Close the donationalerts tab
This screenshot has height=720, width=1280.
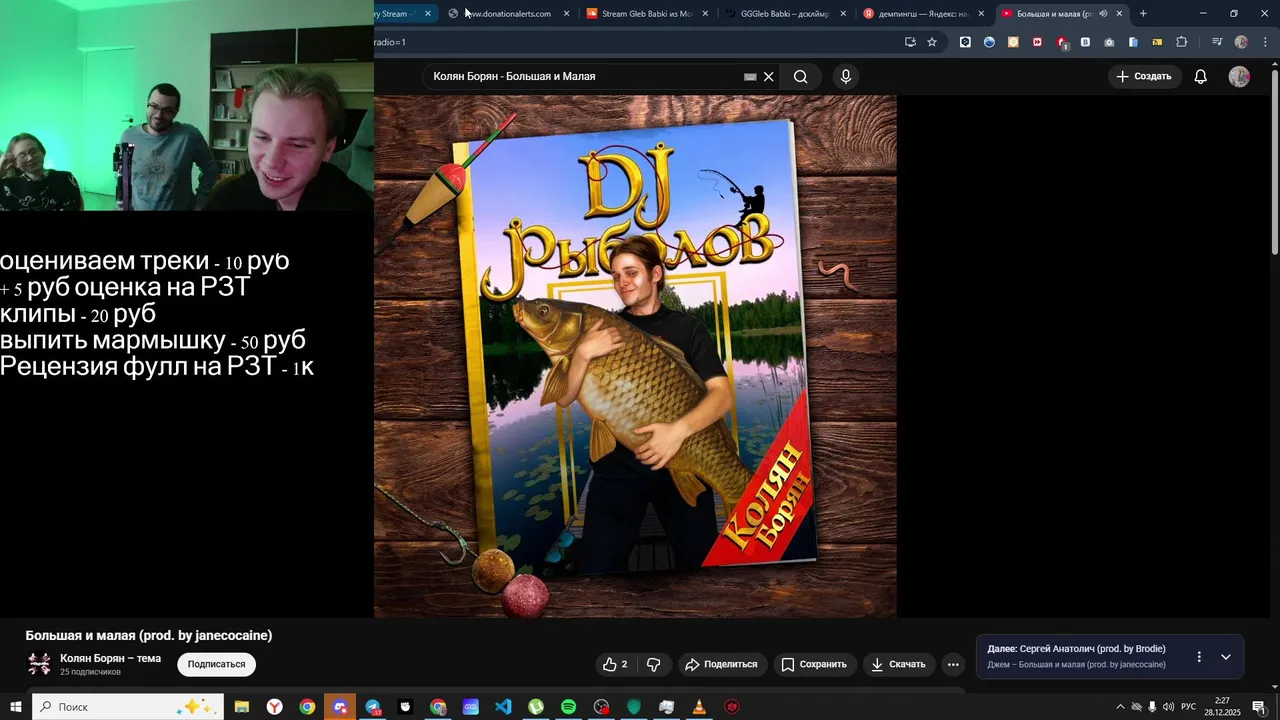pos(567,14)
